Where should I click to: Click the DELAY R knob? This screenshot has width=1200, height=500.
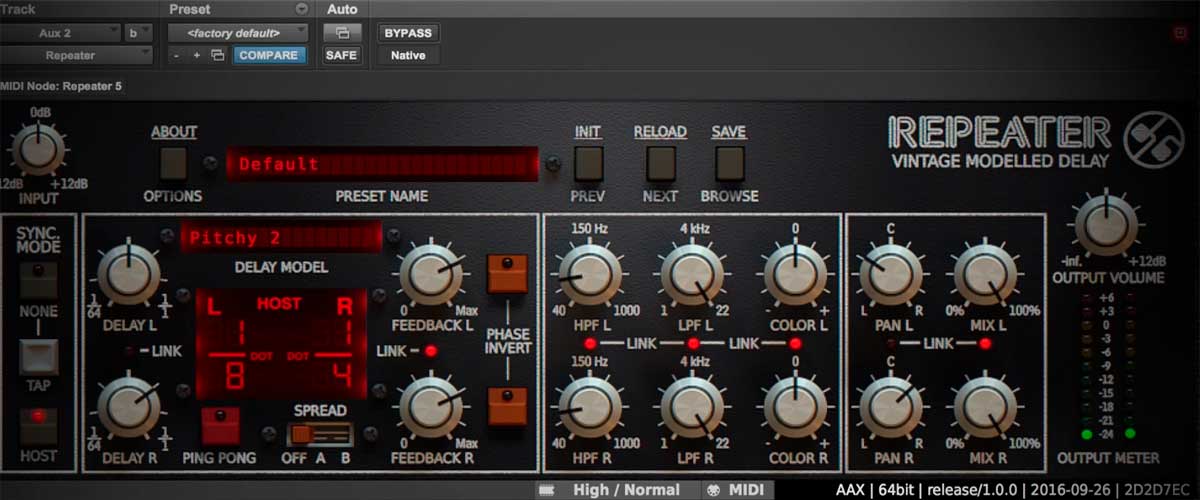(129, 408)
